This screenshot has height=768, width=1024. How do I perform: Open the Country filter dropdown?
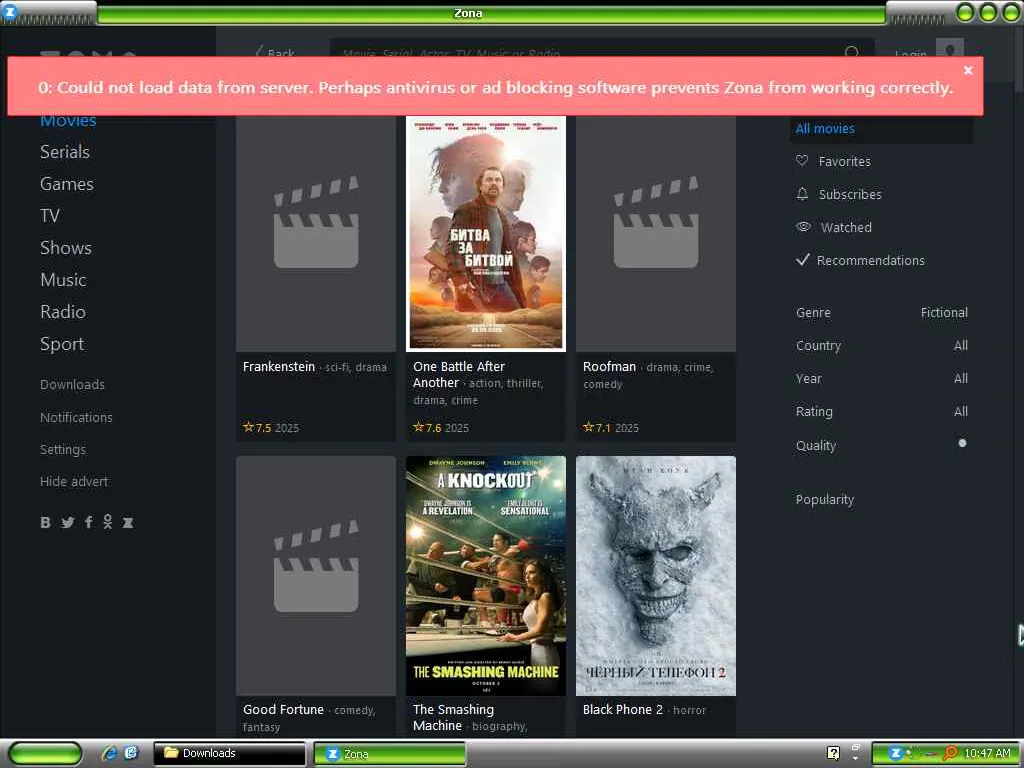tap(882, 345)
